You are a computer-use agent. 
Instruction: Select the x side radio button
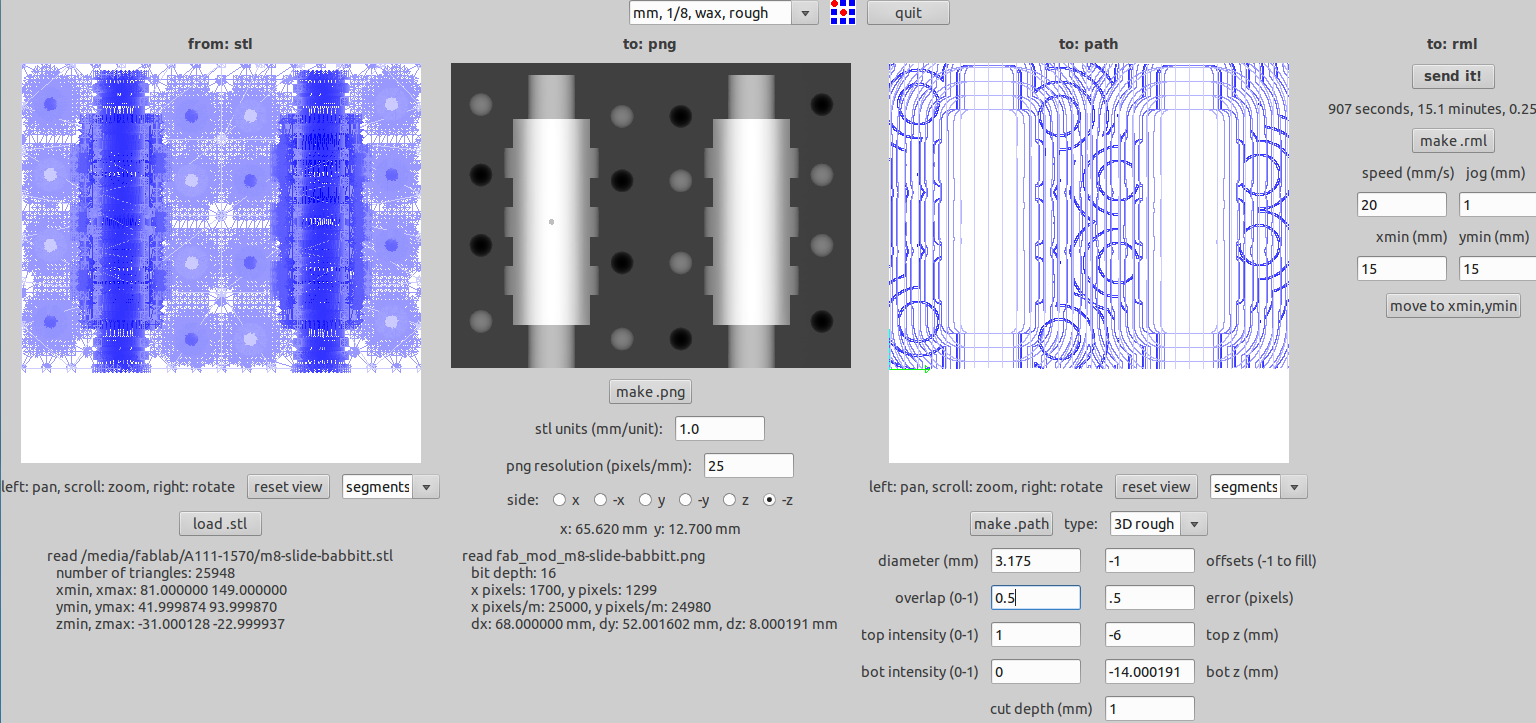point(558,499)
